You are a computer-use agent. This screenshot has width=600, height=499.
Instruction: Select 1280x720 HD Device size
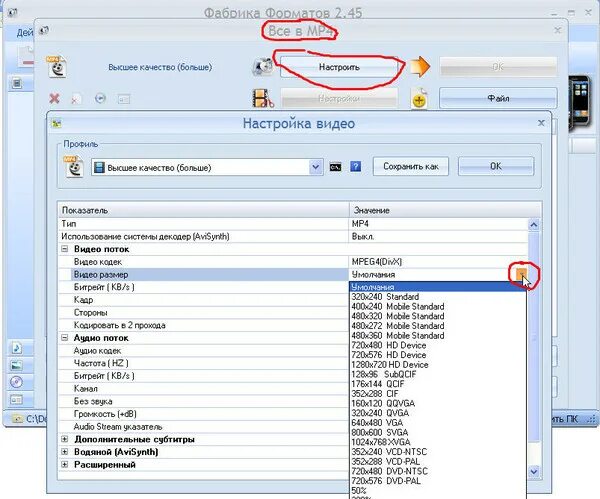(x=438, y=365)
